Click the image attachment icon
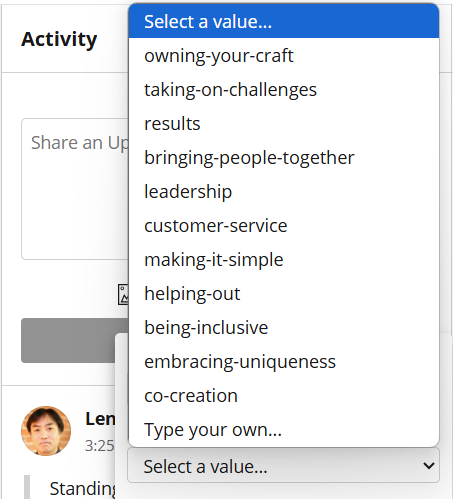The image size is (453, 499). tap(123, 294)
